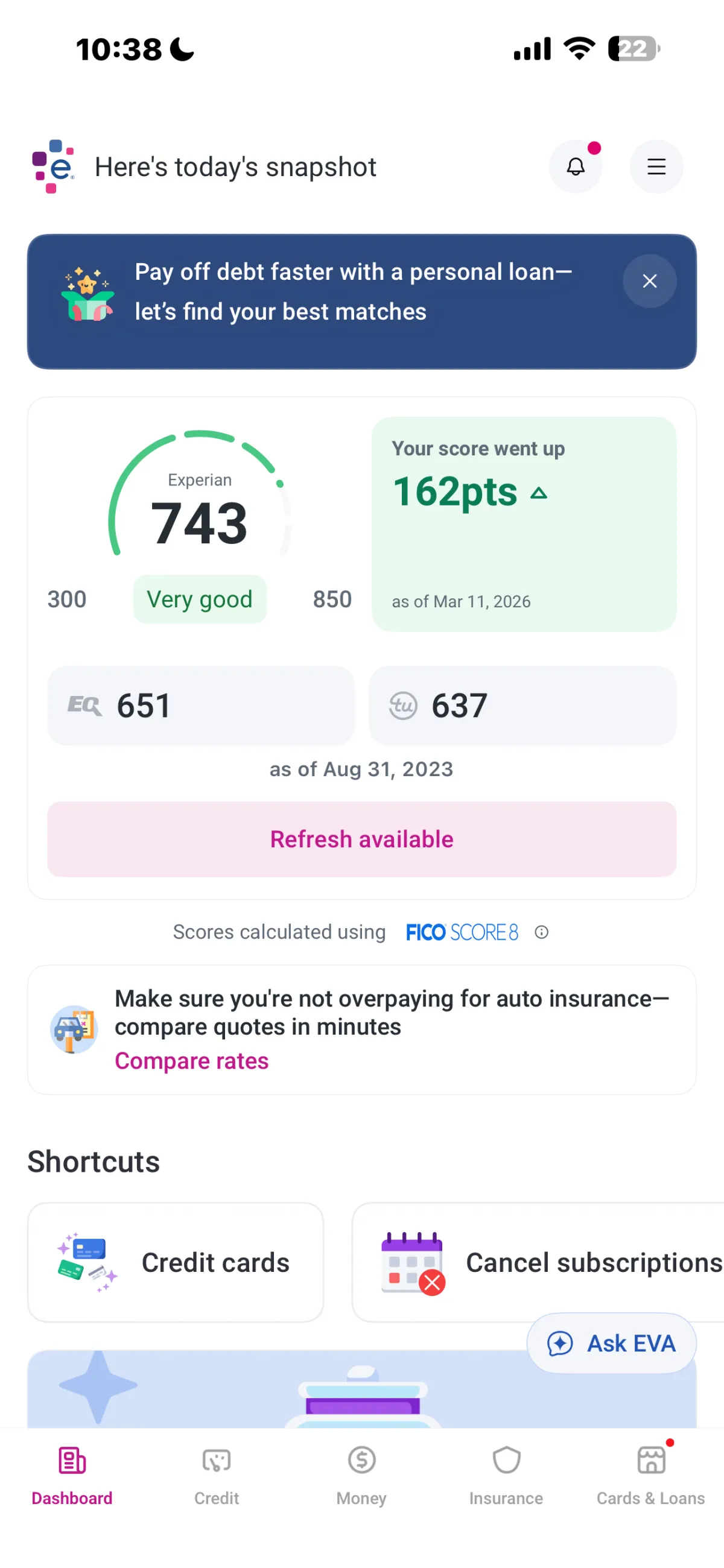Open the Cancel subscriptions shortcut
724x1568 pixels.
click(x=538, y=1262)
